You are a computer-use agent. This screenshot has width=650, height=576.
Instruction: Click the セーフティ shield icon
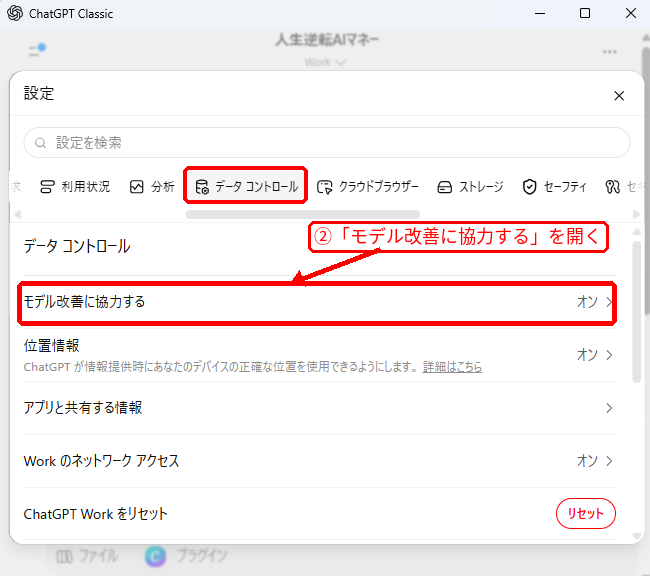pos(529,187)
